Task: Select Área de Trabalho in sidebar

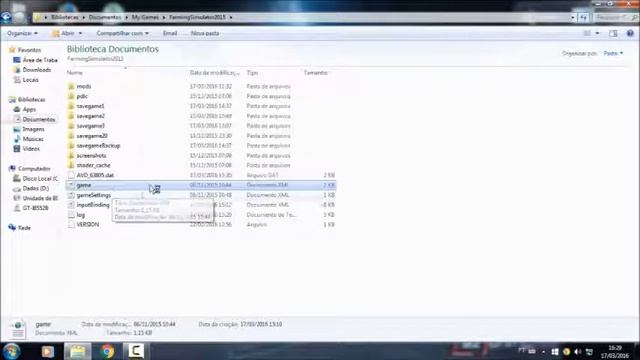Action: (x=40, y=60)
